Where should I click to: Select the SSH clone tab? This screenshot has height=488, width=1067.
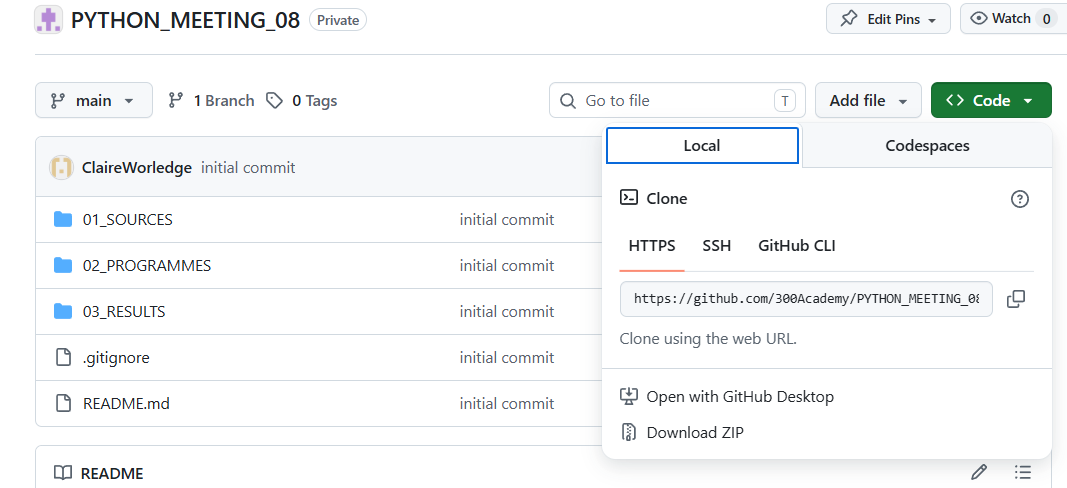pyautogui.click(x=717, y=246)
